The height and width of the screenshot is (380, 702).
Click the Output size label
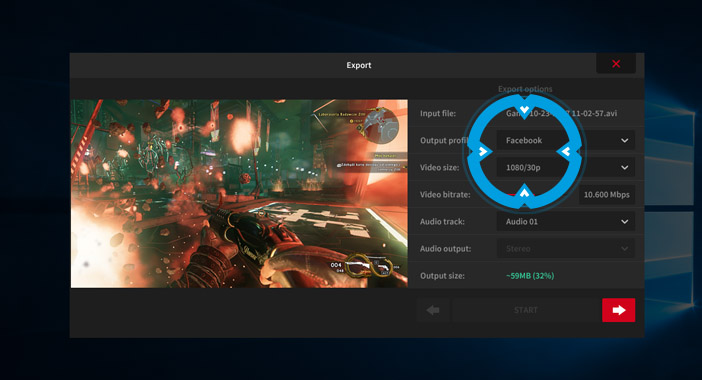coord(442,276)
